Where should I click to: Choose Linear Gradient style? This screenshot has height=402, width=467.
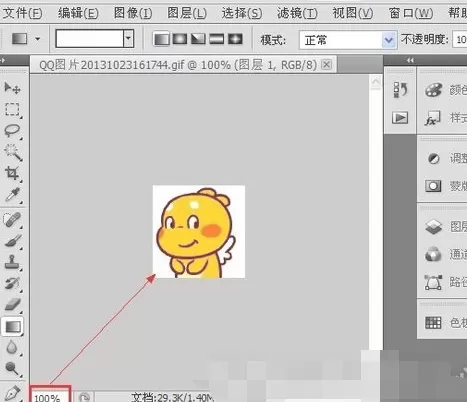tap(161, 39)
